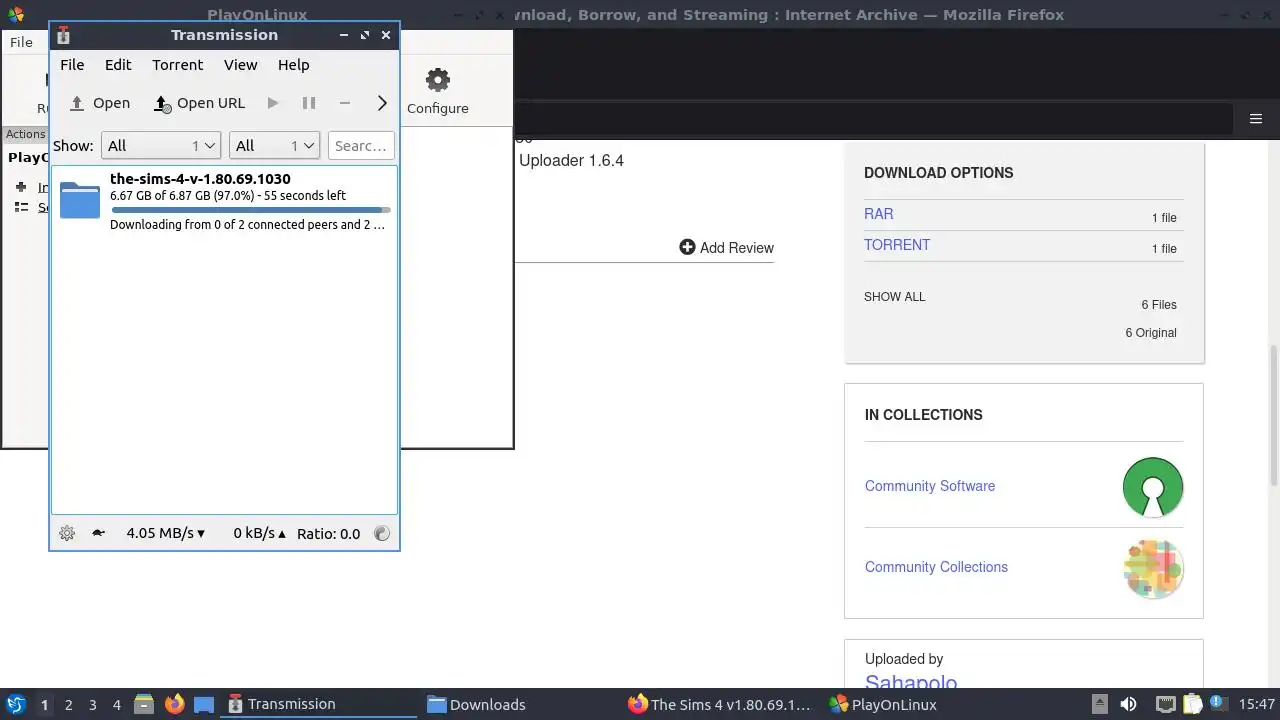Click the 4.05 MB/s download speed
1280x720 pixels.
coord(165,533)
